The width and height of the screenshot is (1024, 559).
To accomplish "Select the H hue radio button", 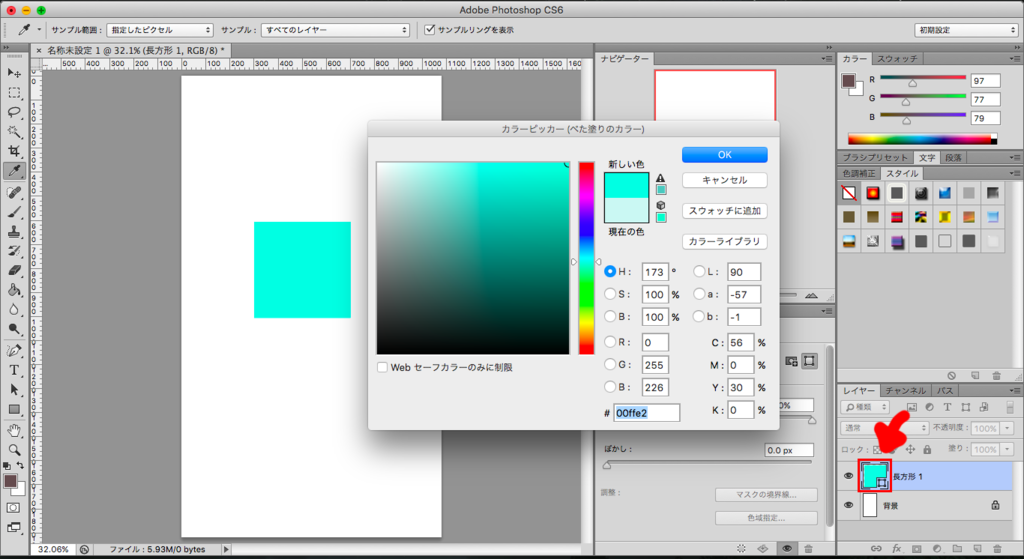I will coord(610,271).
